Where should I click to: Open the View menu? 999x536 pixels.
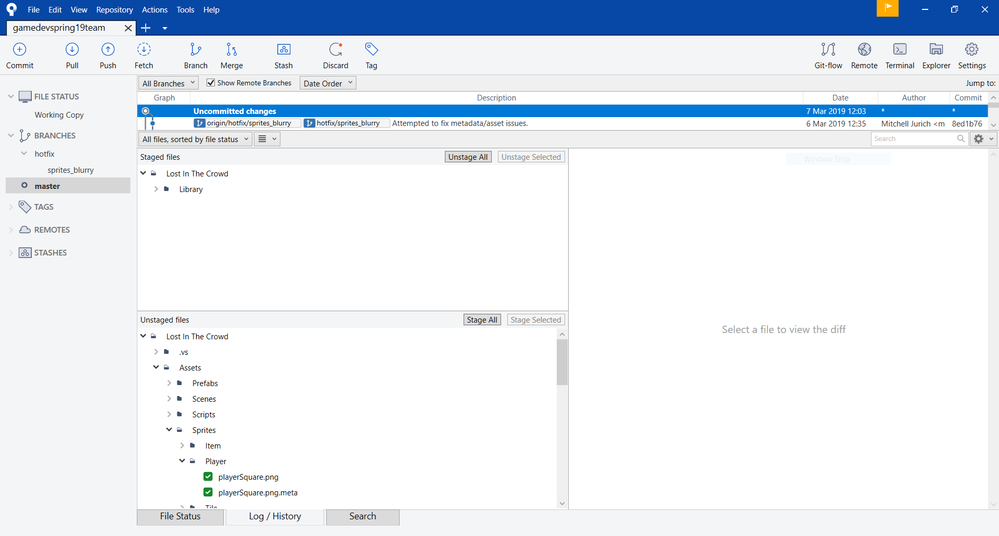[79, 10]
